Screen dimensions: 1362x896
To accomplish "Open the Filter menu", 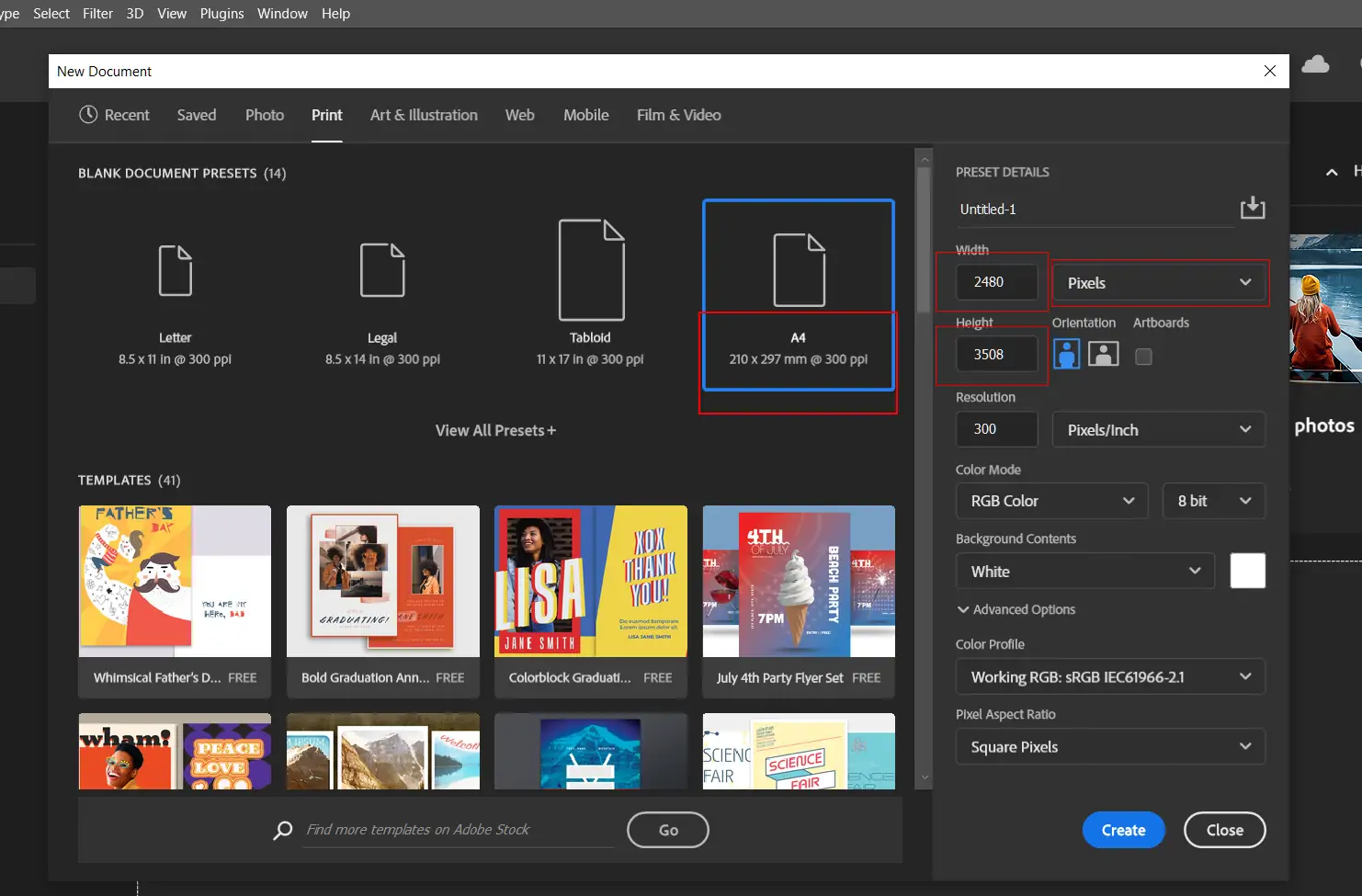I will 97,14.
